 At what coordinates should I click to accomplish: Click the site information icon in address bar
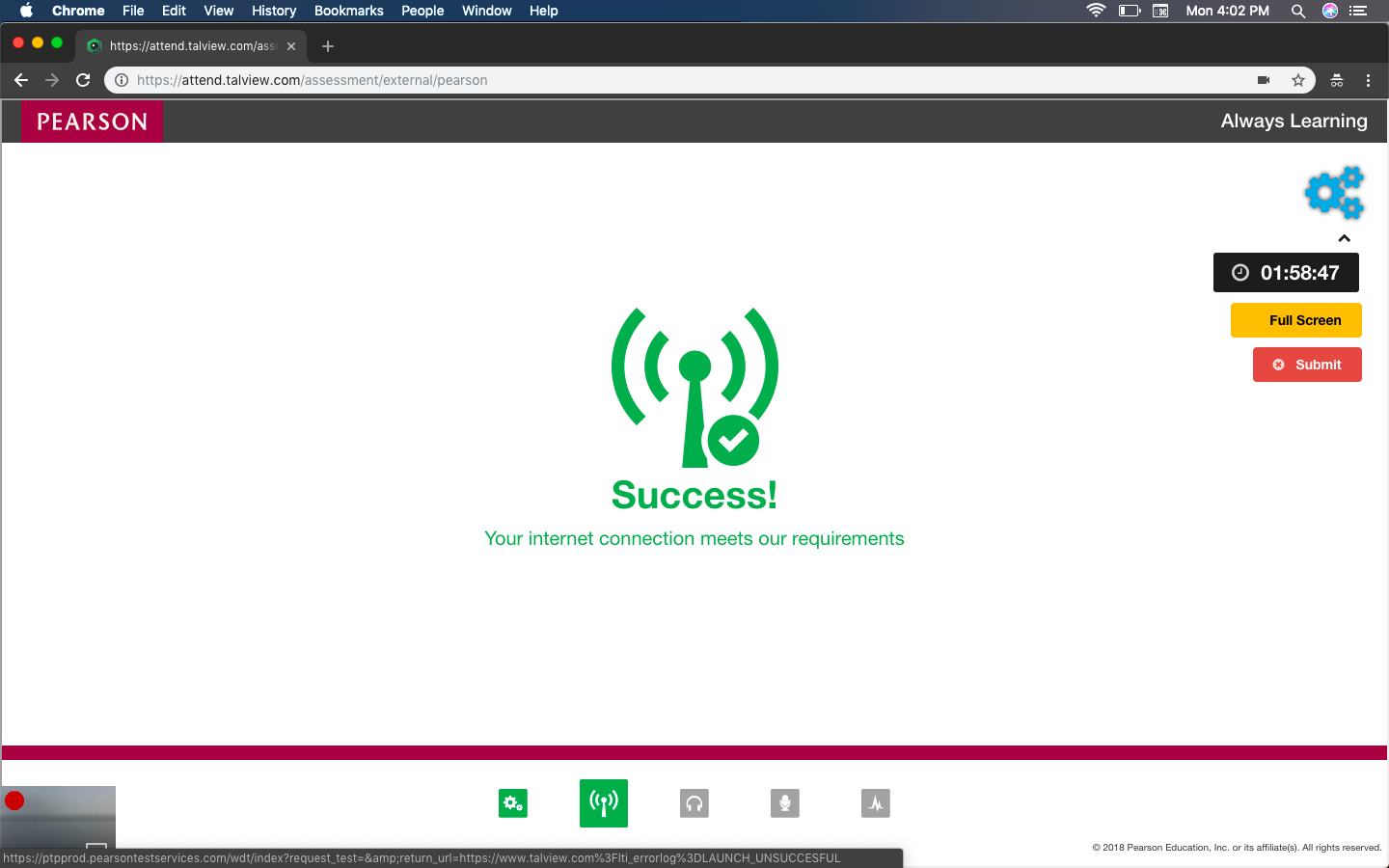[122, 80]
